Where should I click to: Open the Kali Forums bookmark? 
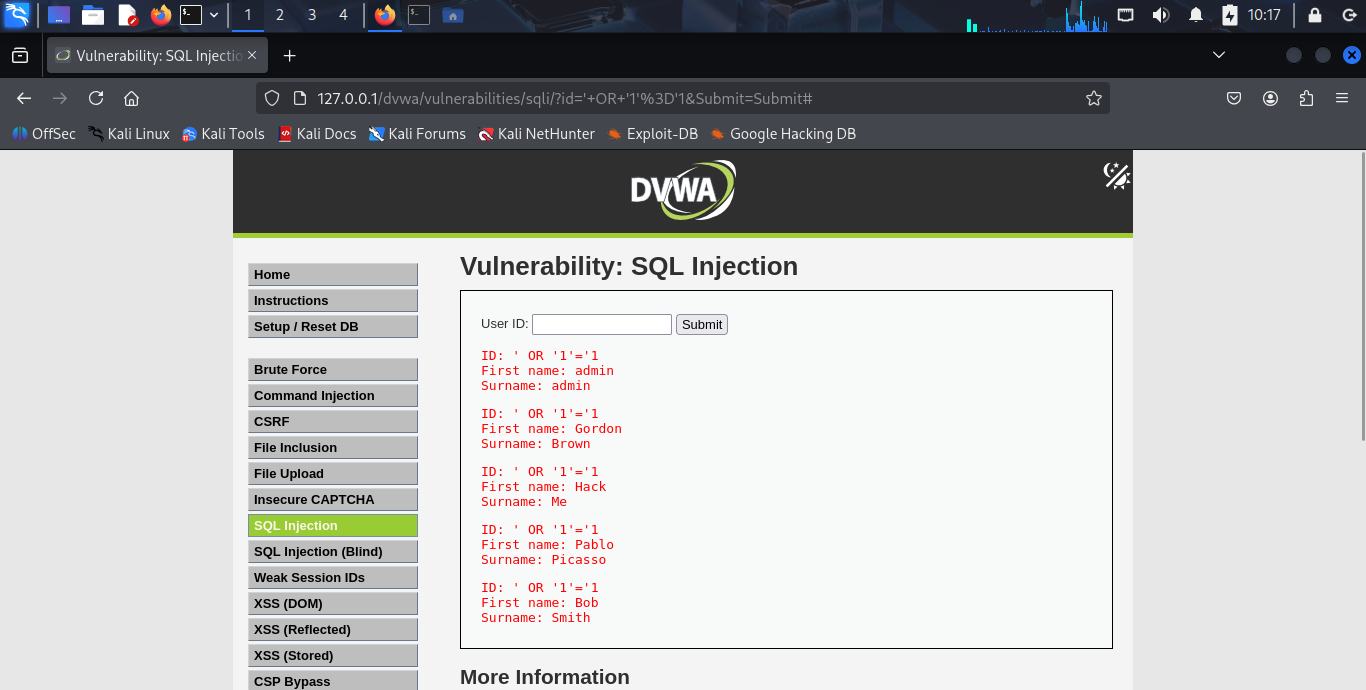tap(417, 134)
